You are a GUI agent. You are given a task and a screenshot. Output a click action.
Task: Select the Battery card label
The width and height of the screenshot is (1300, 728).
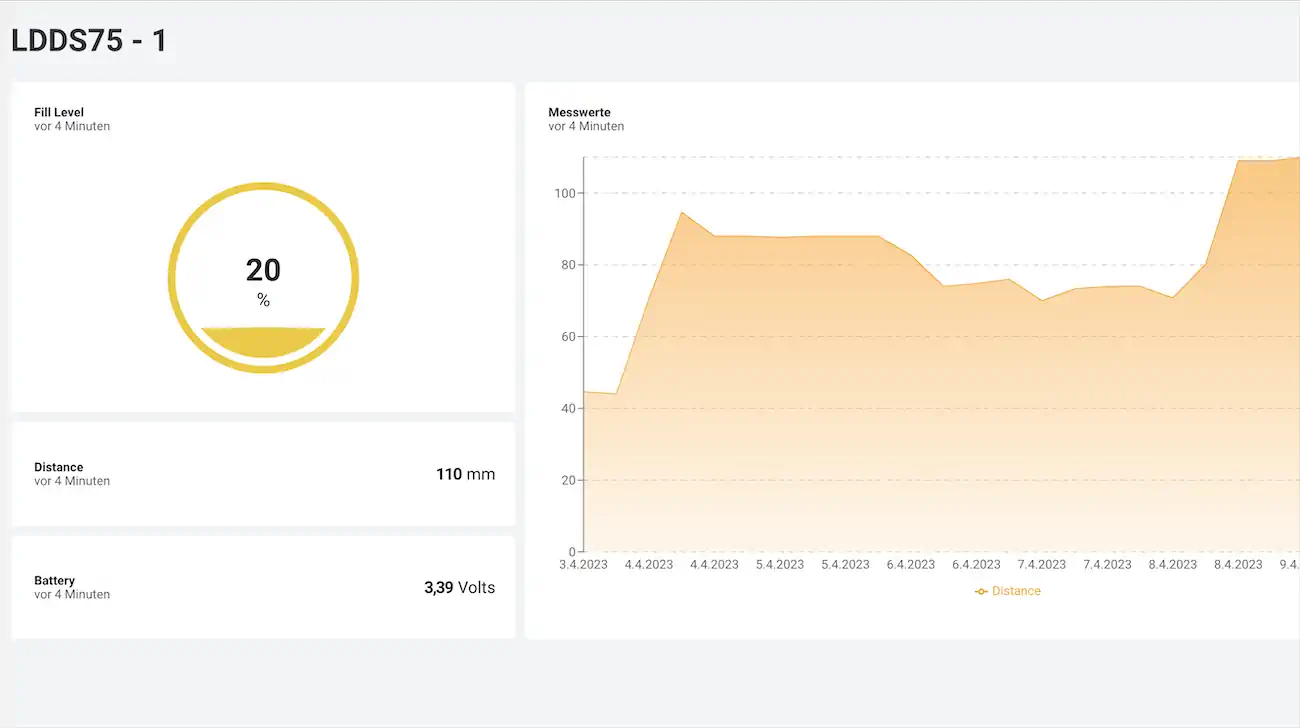tap(55, 580)
